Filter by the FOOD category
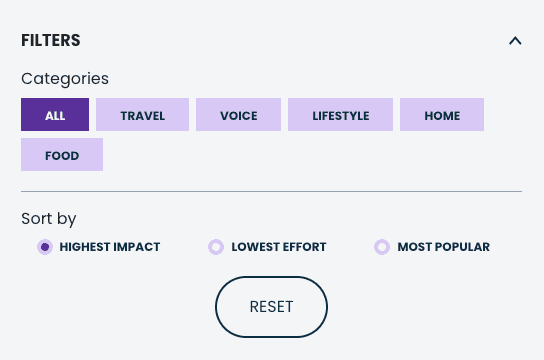544x360 pixels. [x=62, y=154]
